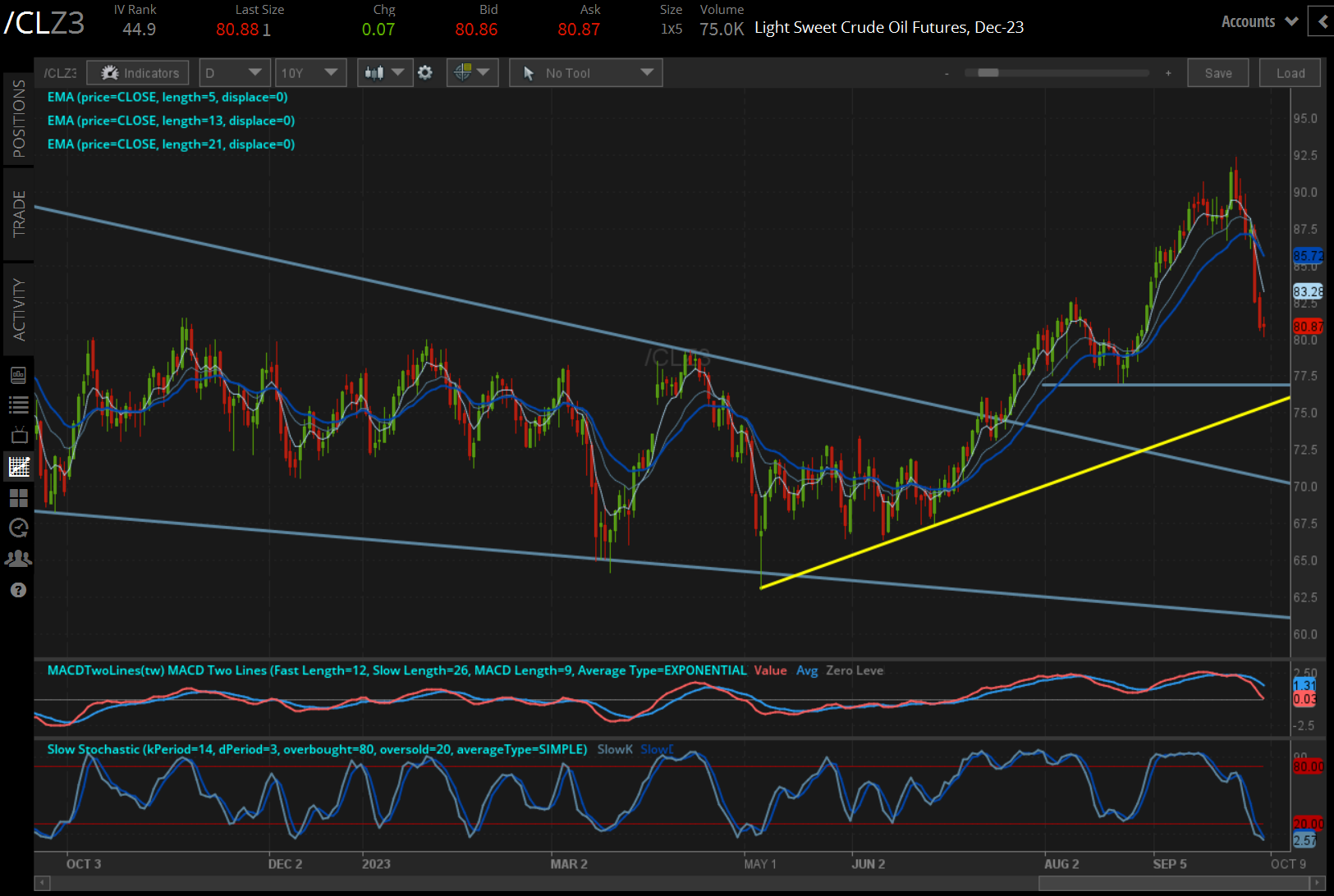This screenshot has width=1334, height=896.
Task: Switch to the ACTIVITY tab
Action: tap(18, 309)
